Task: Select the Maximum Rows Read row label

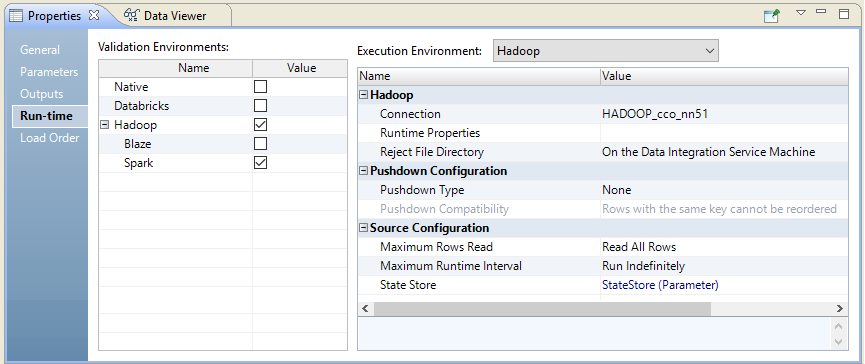Action: click(436, 247)
